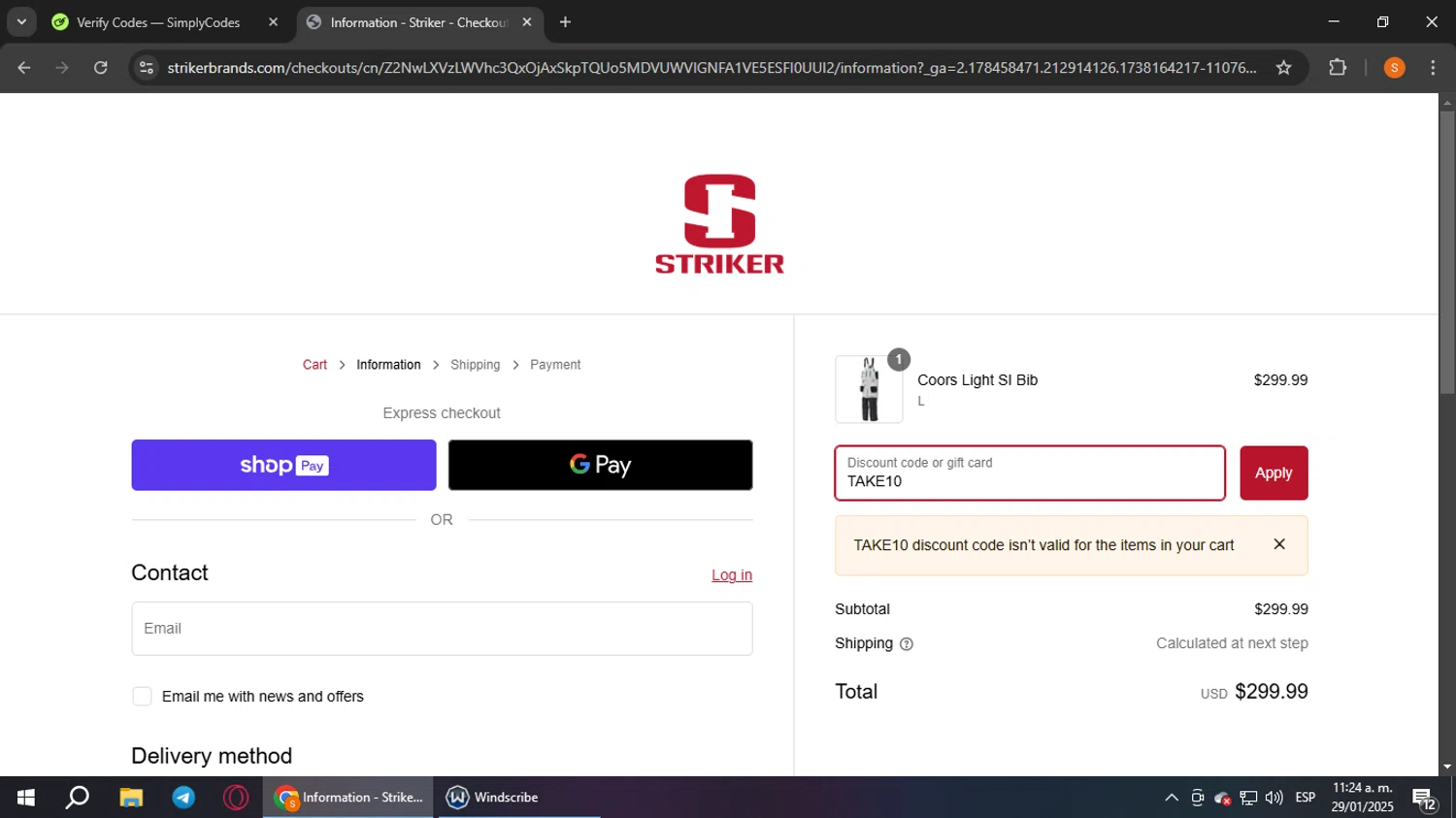Click the scrollbar down arrow
The height and width of the screenshot is (818, 1456).
point(1447,767)
